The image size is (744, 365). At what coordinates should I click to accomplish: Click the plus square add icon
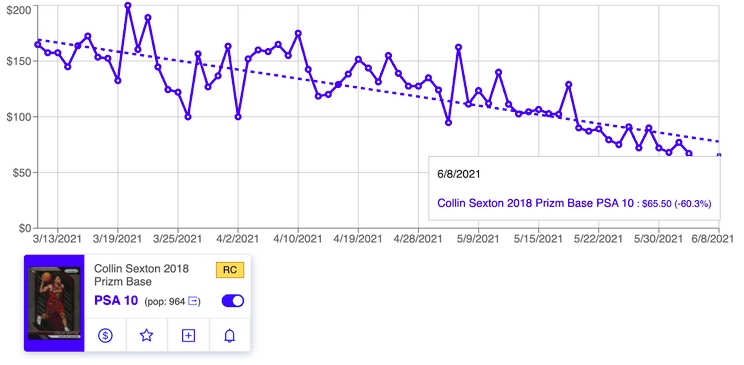coord(188,336)
